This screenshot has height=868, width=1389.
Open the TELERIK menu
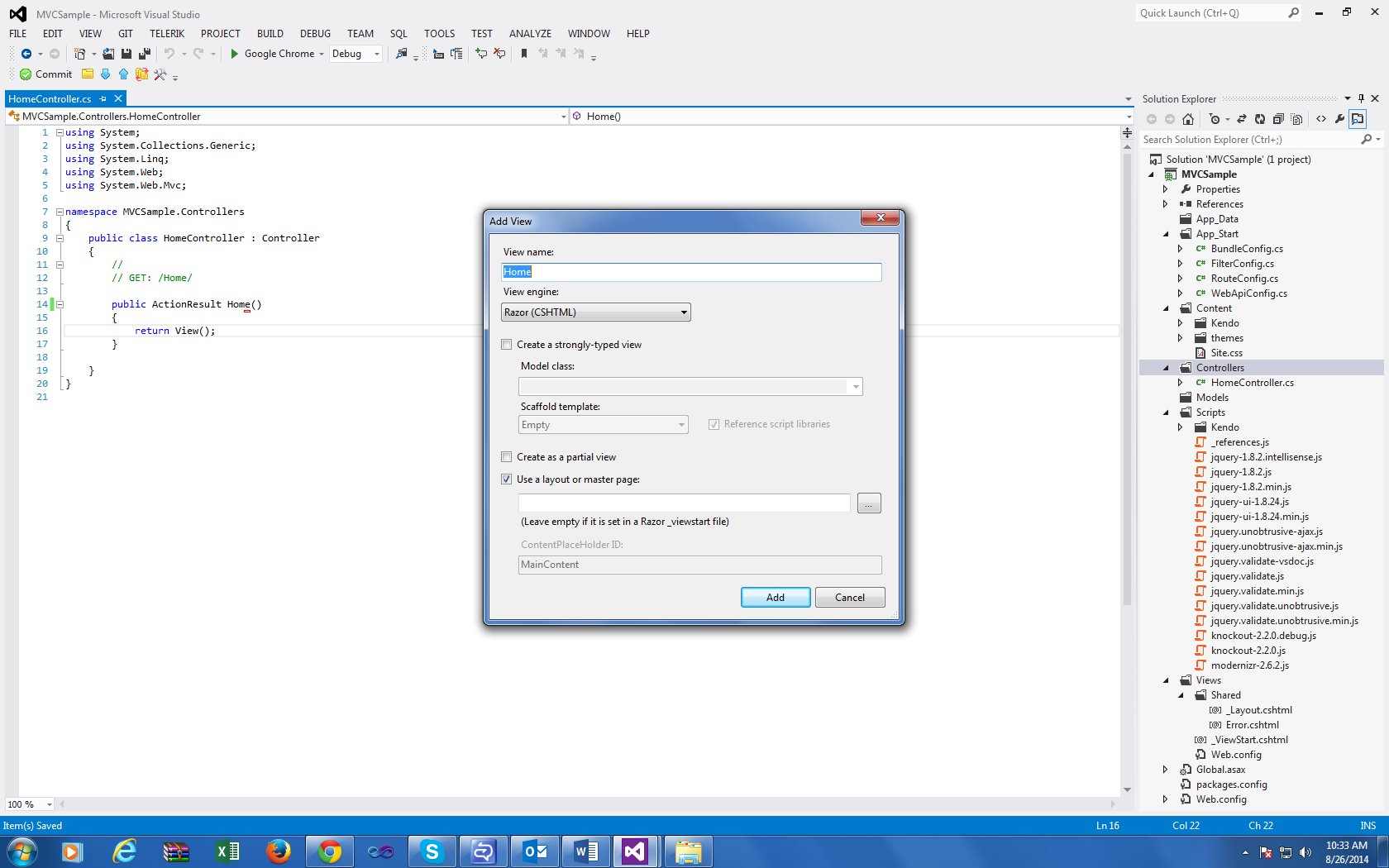point(167,34)
